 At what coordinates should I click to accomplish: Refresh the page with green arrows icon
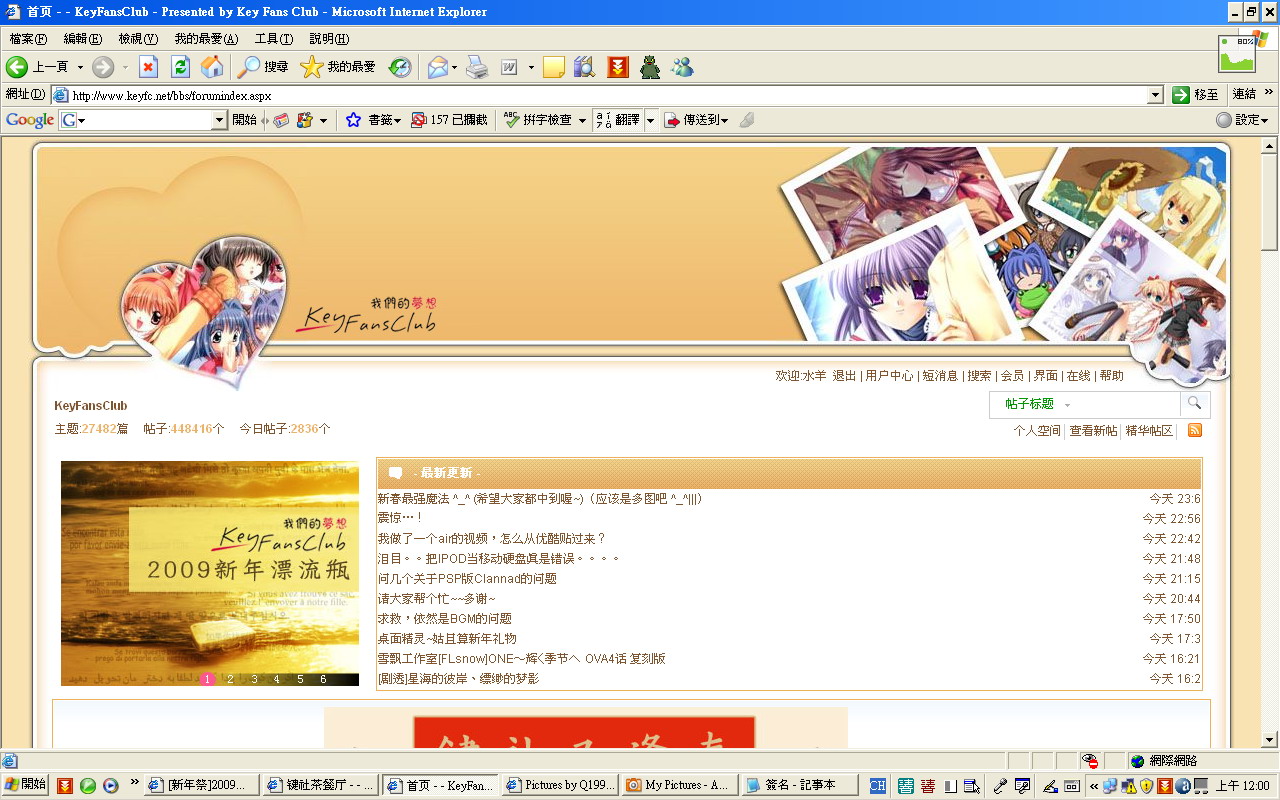pos(180,67)
